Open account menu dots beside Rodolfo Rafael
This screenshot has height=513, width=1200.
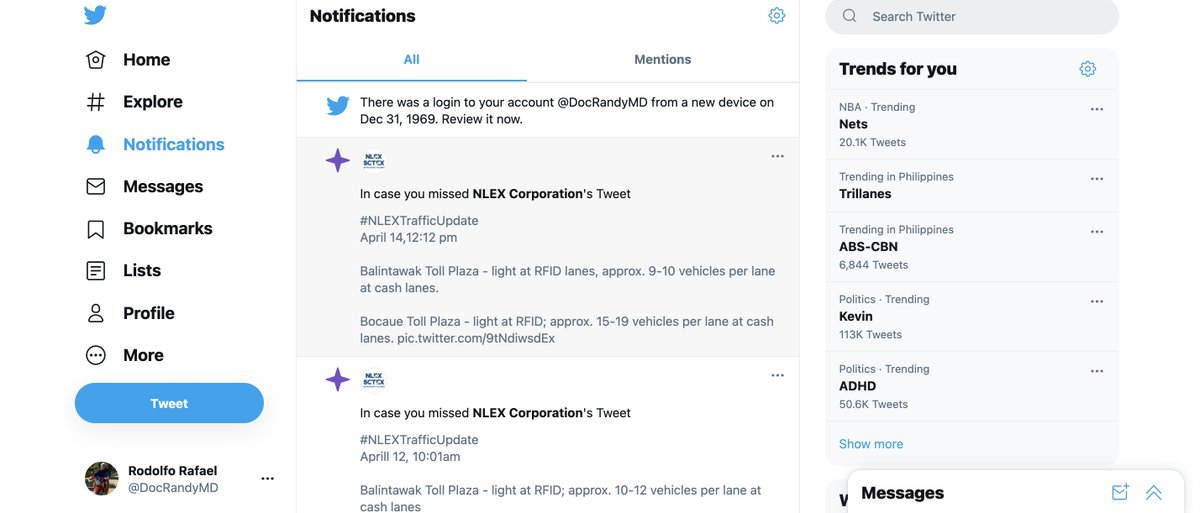coord(268,479)
